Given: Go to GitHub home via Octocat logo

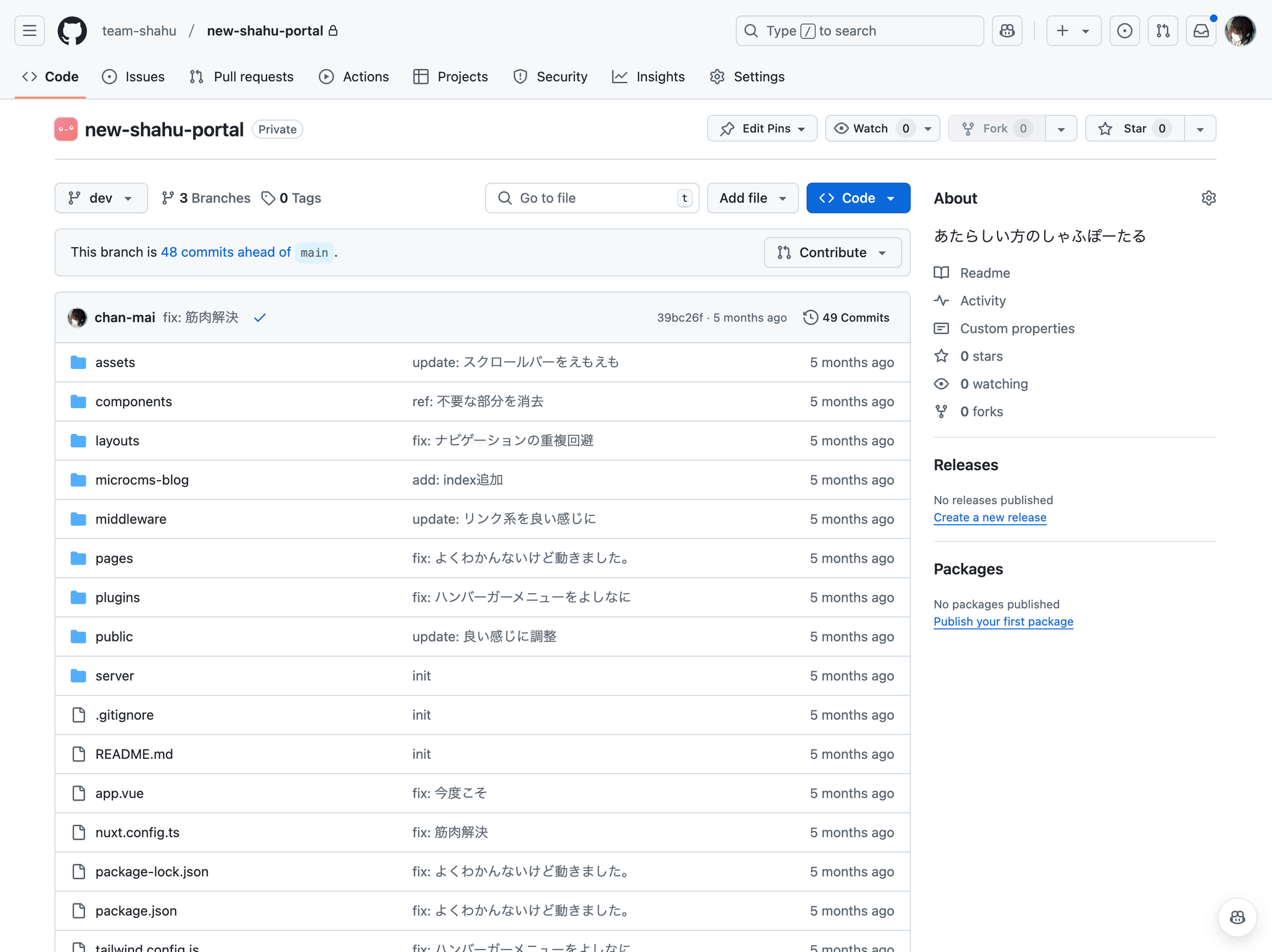Looking at the screenshot, I should [72, 30].
